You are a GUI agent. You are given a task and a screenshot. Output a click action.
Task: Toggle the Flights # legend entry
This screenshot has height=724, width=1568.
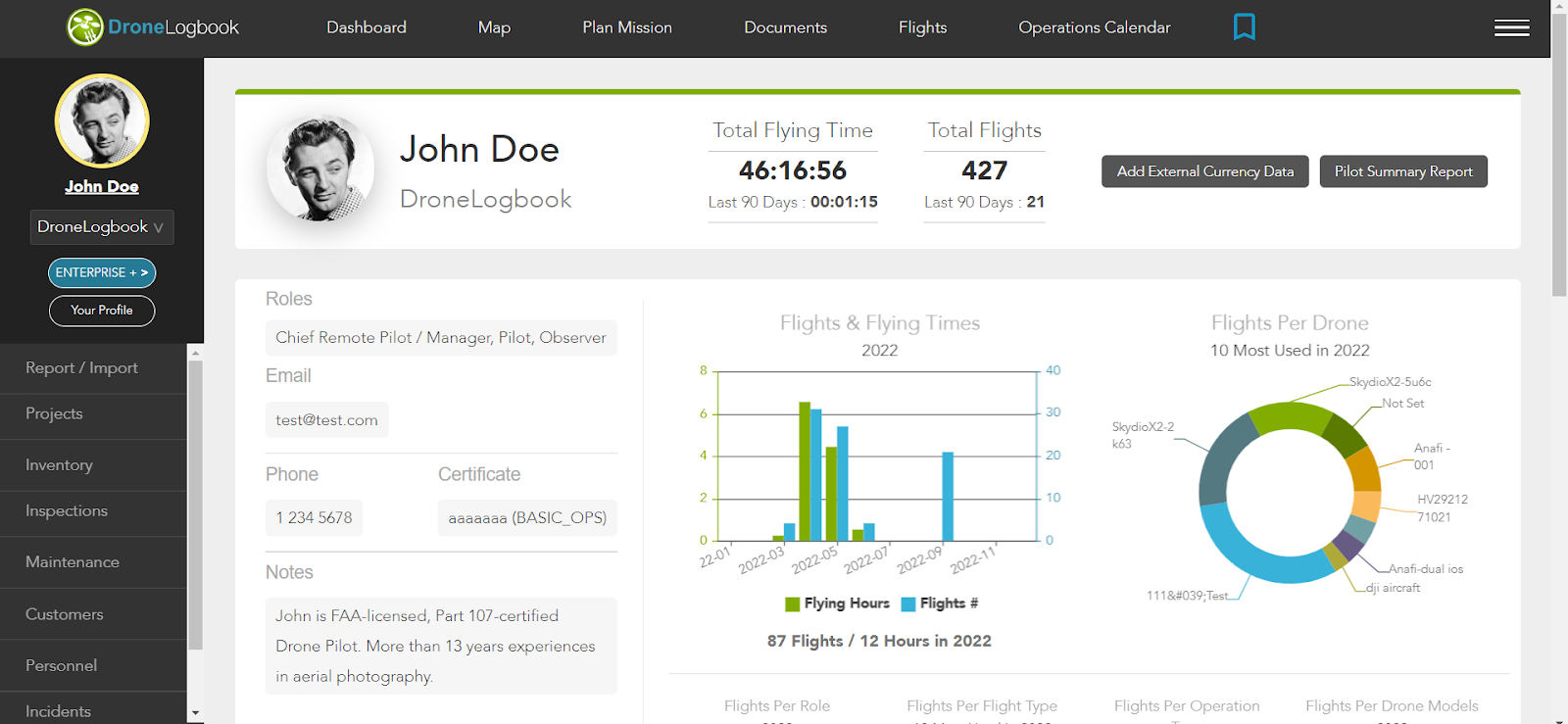(940, 603)
